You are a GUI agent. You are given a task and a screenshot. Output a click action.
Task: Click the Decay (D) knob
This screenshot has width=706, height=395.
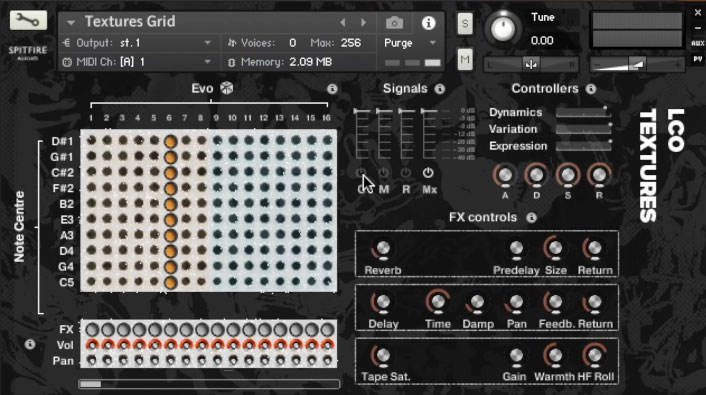(x=536, y=175)
